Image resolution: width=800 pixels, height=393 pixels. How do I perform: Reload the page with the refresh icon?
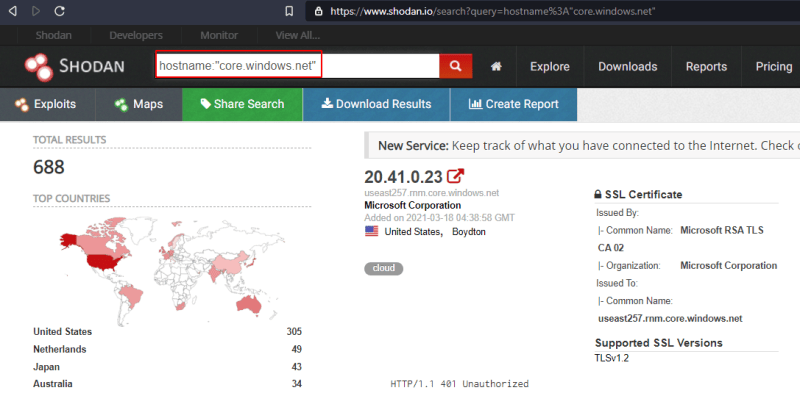click(59, 11)
